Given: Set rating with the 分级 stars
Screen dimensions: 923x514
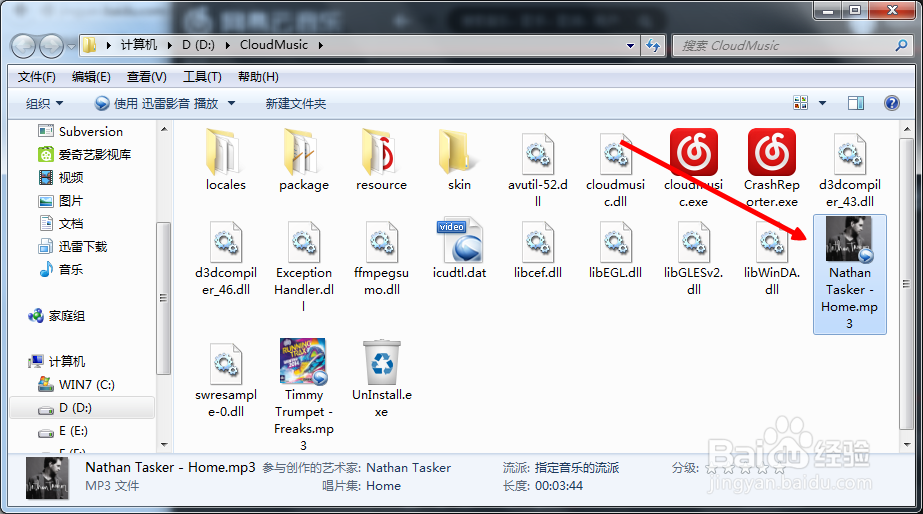Looking at the screenshot, I should click(745, 469).
